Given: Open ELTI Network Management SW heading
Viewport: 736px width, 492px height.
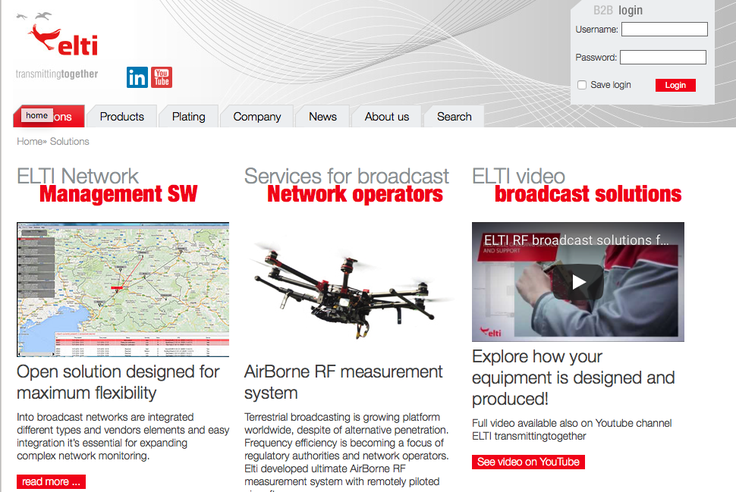Looking at the screenshot, I should pyautogui.click(x=107, y=185).
